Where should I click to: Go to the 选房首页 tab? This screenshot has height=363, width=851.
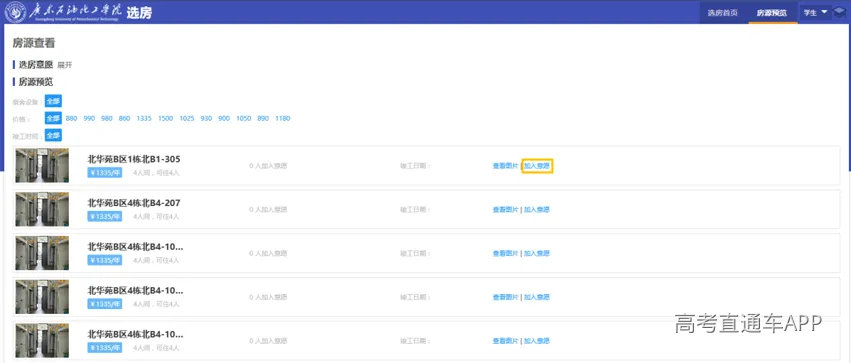(722, 12)
